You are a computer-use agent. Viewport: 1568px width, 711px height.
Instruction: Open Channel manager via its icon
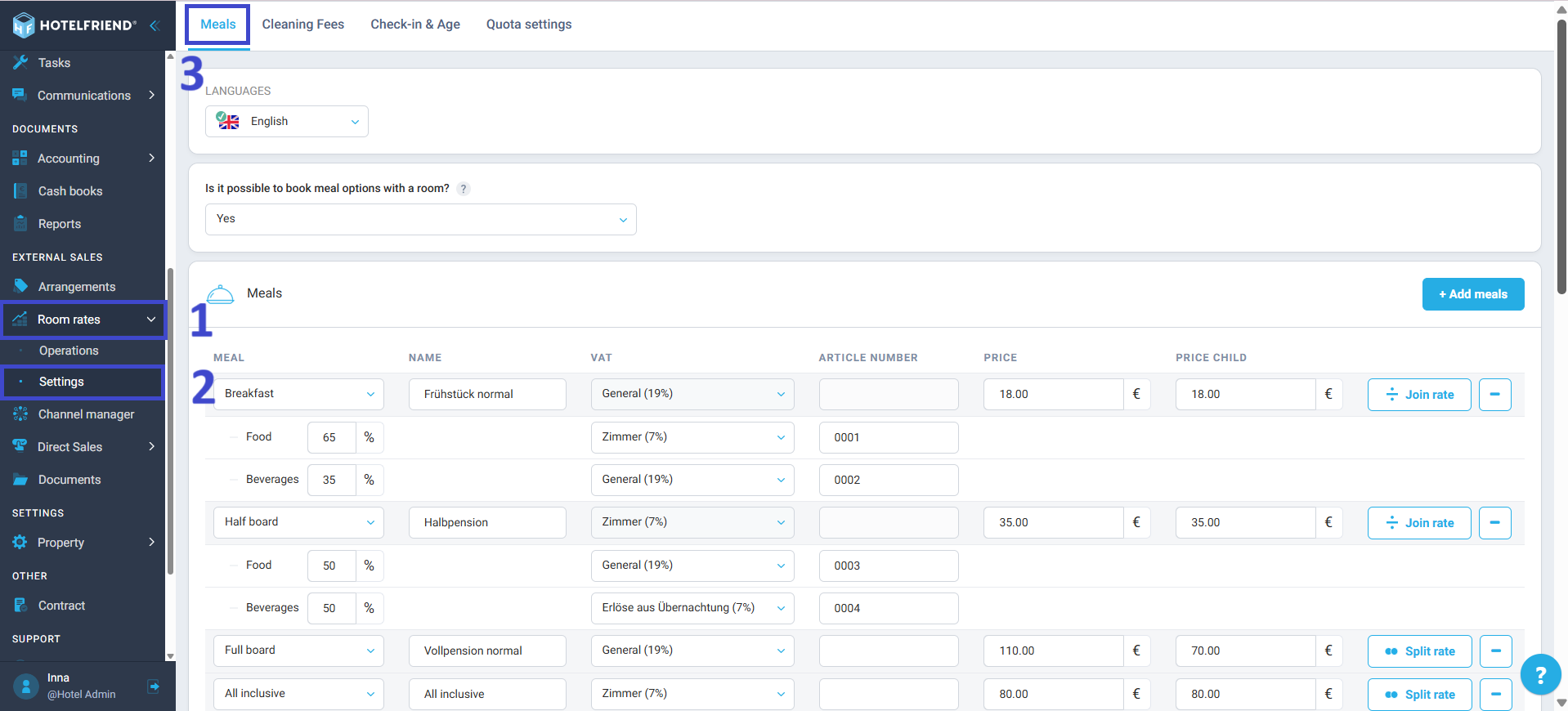tap(20, 414)
